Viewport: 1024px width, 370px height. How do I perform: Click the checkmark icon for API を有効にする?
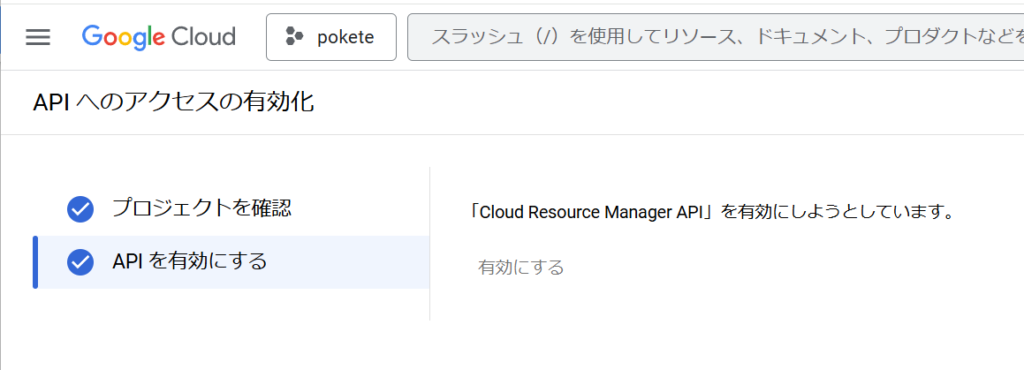tap(80, 262)
